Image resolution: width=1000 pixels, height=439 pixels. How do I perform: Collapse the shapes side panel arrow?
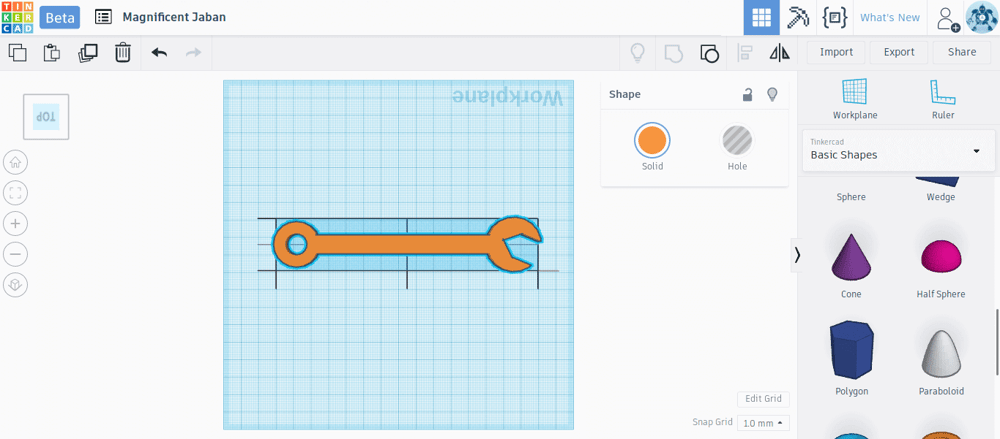797,255
